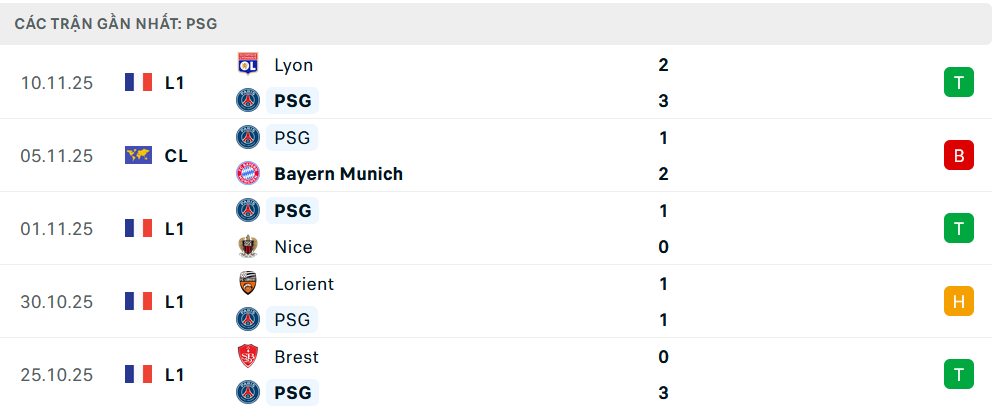Click the Nice club crest icon

[247, 247]
